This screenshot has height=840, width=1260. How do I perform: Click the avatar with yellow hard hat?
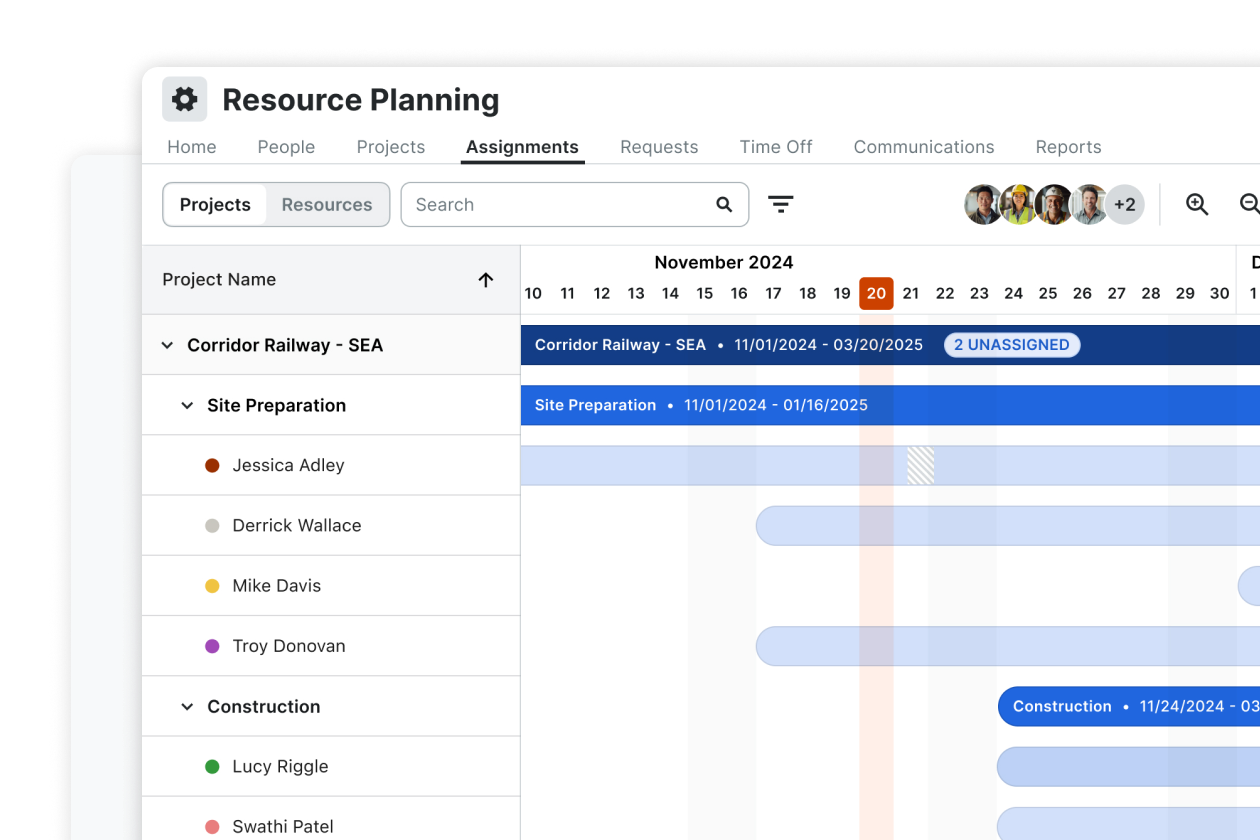coord(1018,205)
